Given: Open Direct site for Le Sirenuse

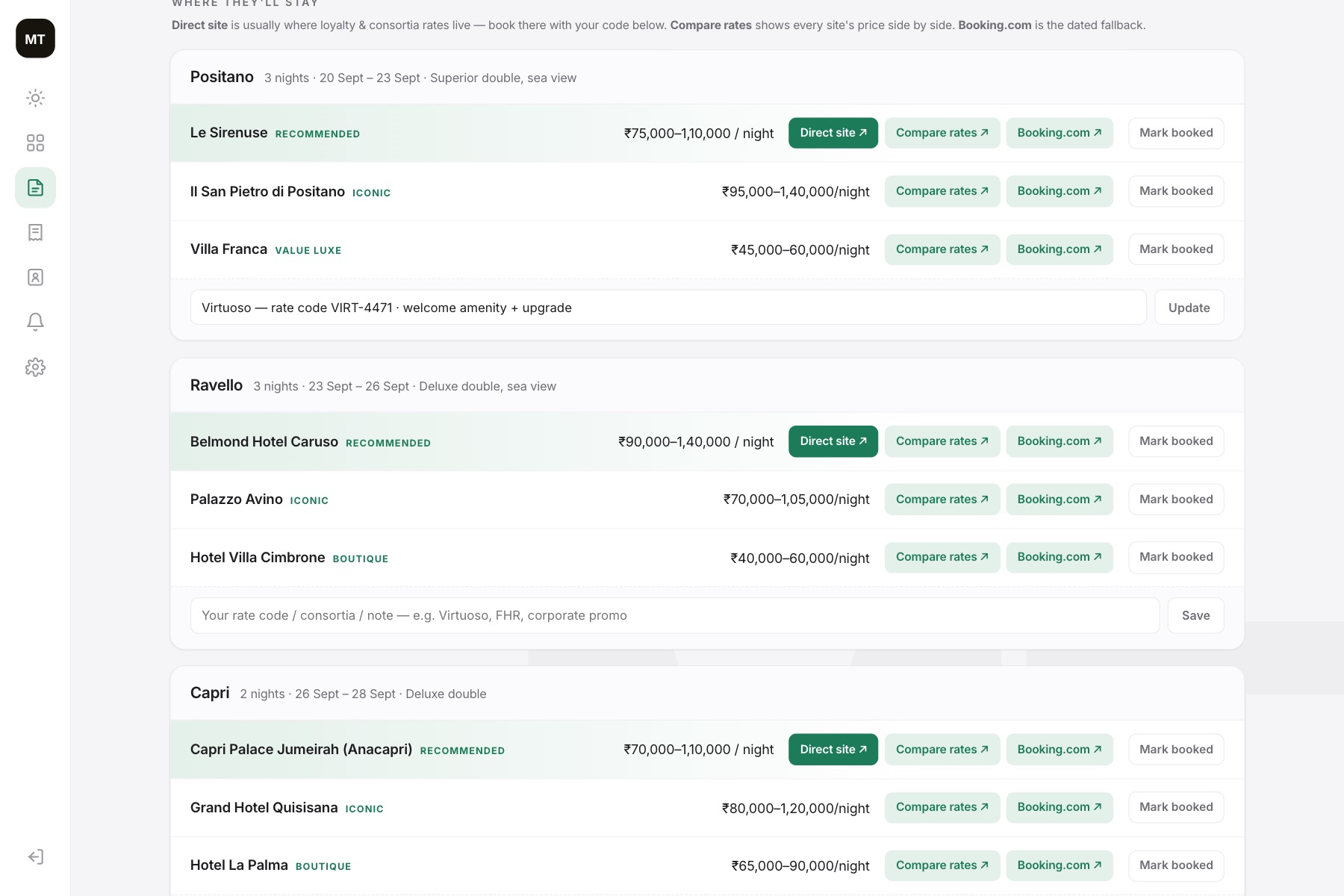Looking at the screenshot, I should coord(833,133).
